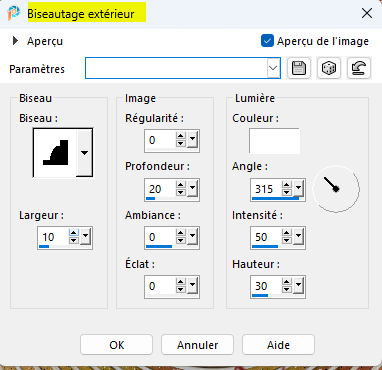The height and width of the screenshot is (370, 382).
Task: Click inside the Éclat value field
Action: [x=161, y=286]
